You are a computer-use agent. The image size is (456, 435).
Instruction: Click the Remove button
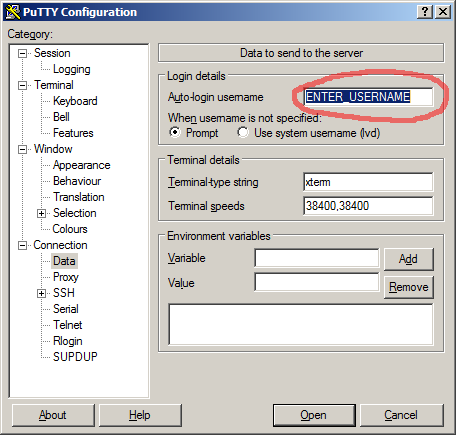click(x=409, y=287)
